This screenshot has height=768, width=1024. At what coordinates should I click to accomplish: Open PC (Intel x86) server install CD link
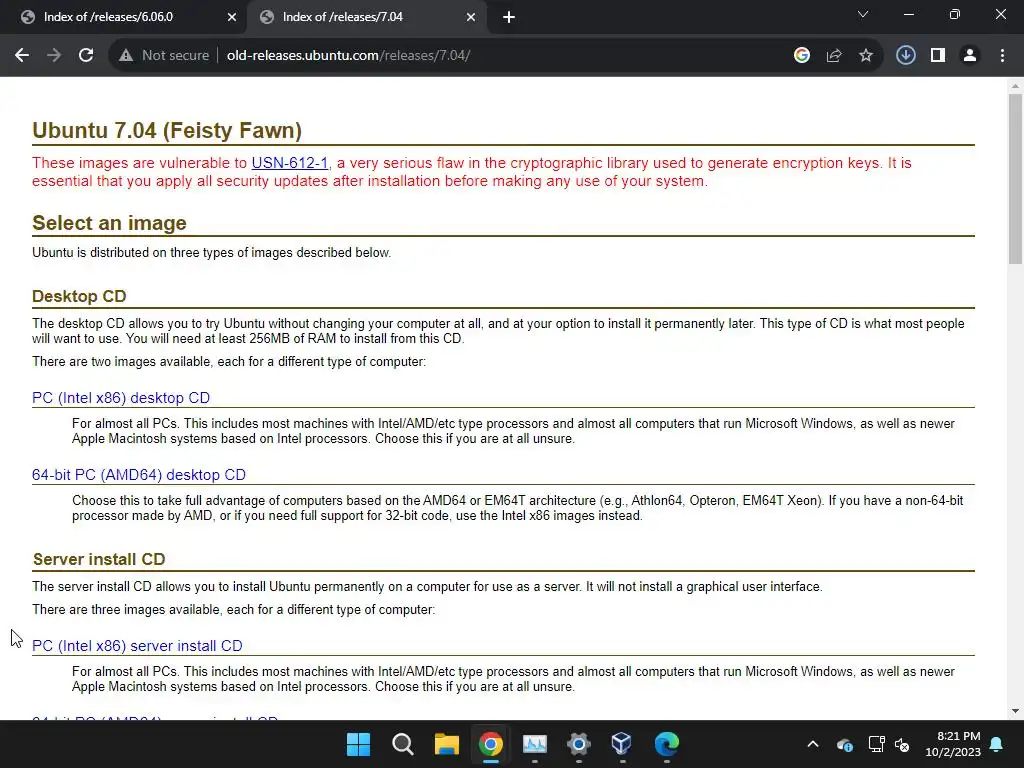pyautogui.click(x=137, y=646)
